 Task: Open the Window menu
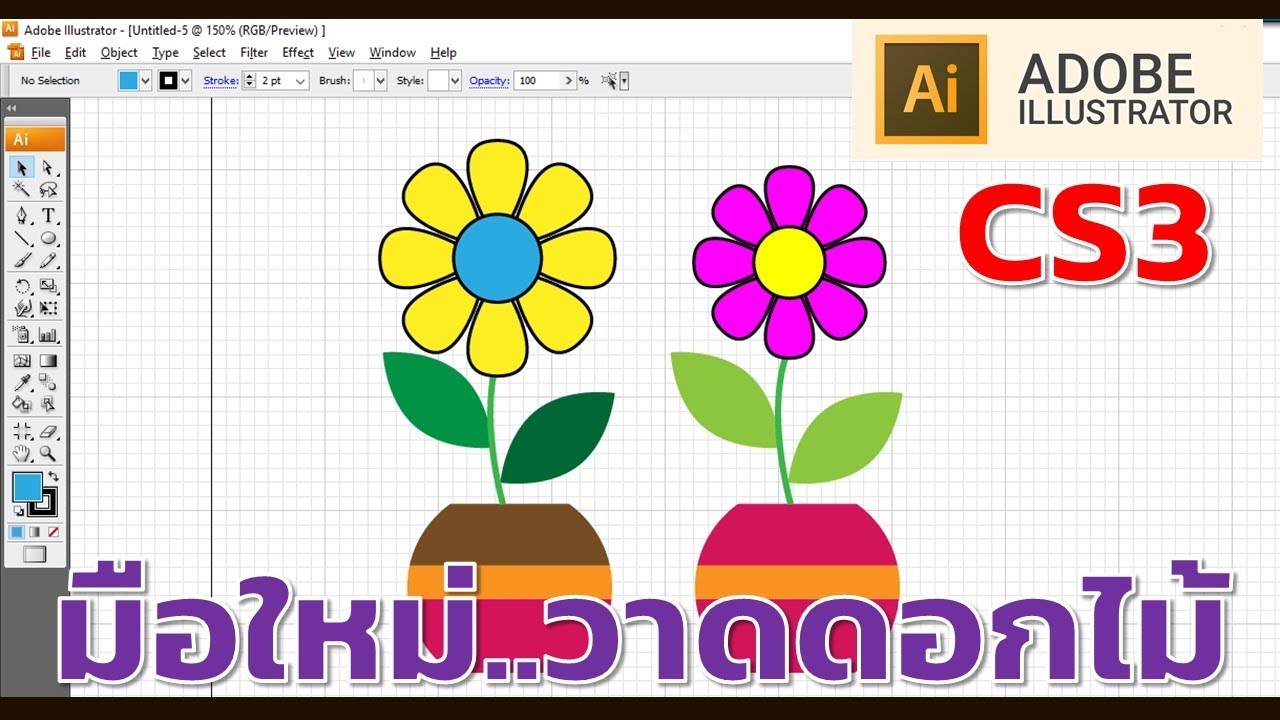(392, 53)
